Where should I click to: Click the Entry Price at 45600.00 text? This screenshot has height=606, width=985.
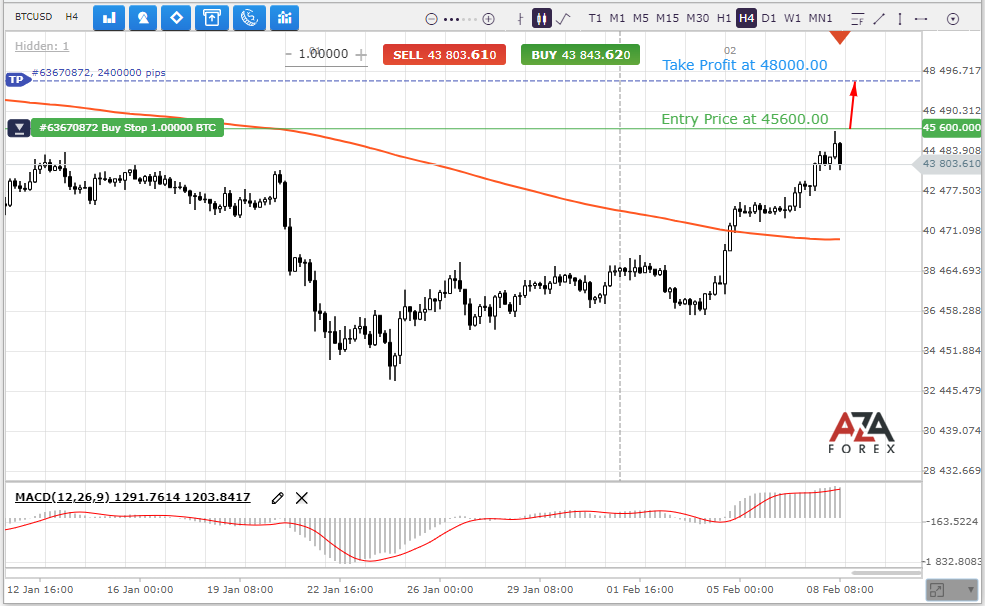744,119
